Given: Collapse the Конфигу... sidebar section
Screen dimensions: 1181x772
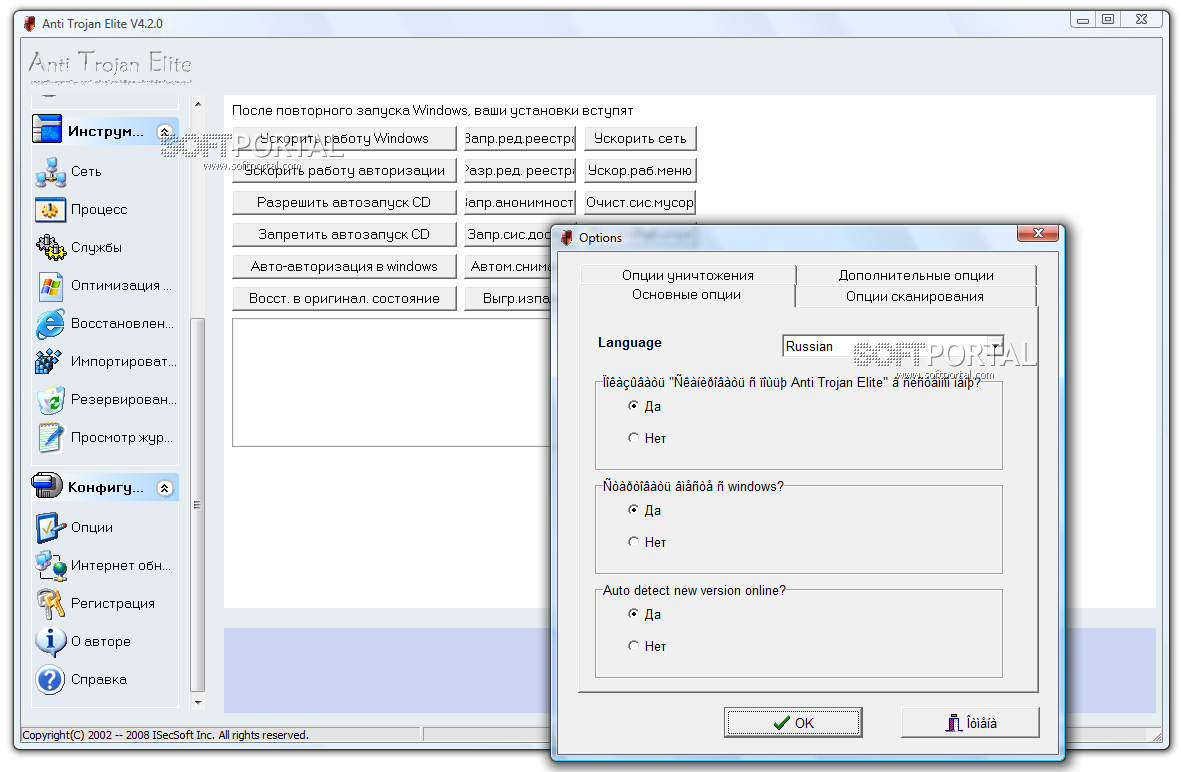Looking at the screenshot, I should [165, 488].
